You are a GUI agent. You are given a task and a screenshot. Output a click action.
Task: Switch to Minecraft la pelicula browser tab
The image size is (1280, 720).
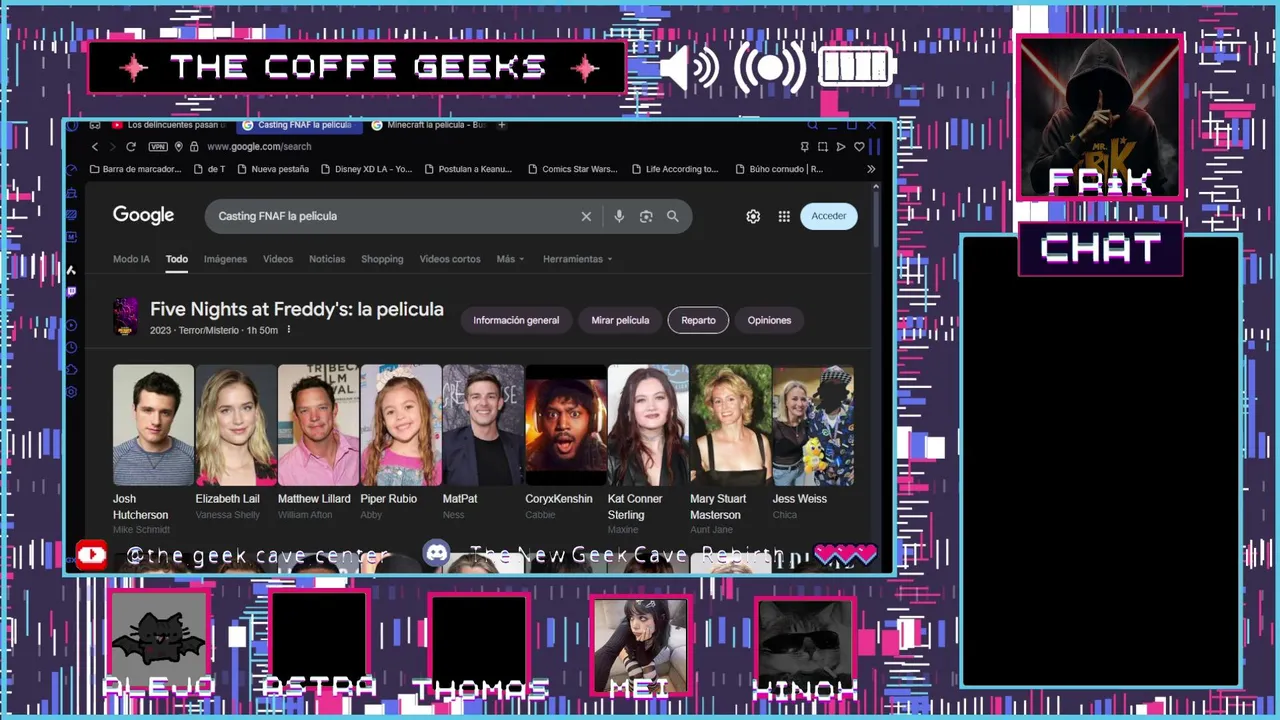click(x=428, y=125)
